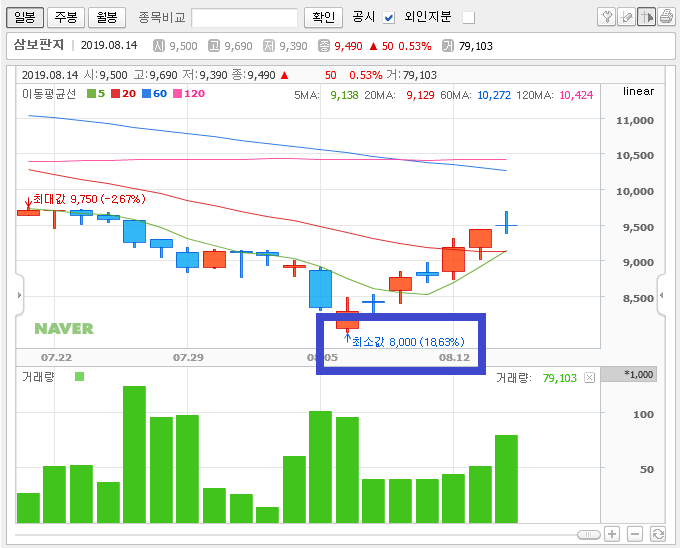The width and height of the screenshot is (680, 548).
Task: Click the 07.22 date label
Action: [56, 358]
